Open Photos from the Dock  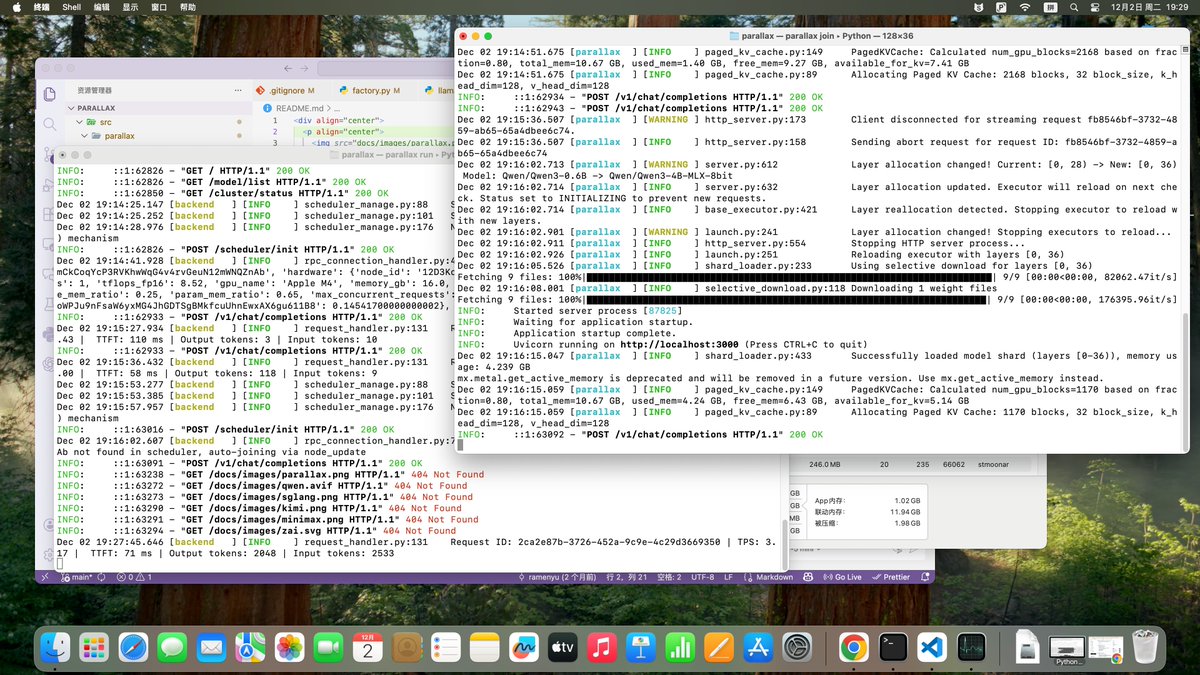(289, 647)
